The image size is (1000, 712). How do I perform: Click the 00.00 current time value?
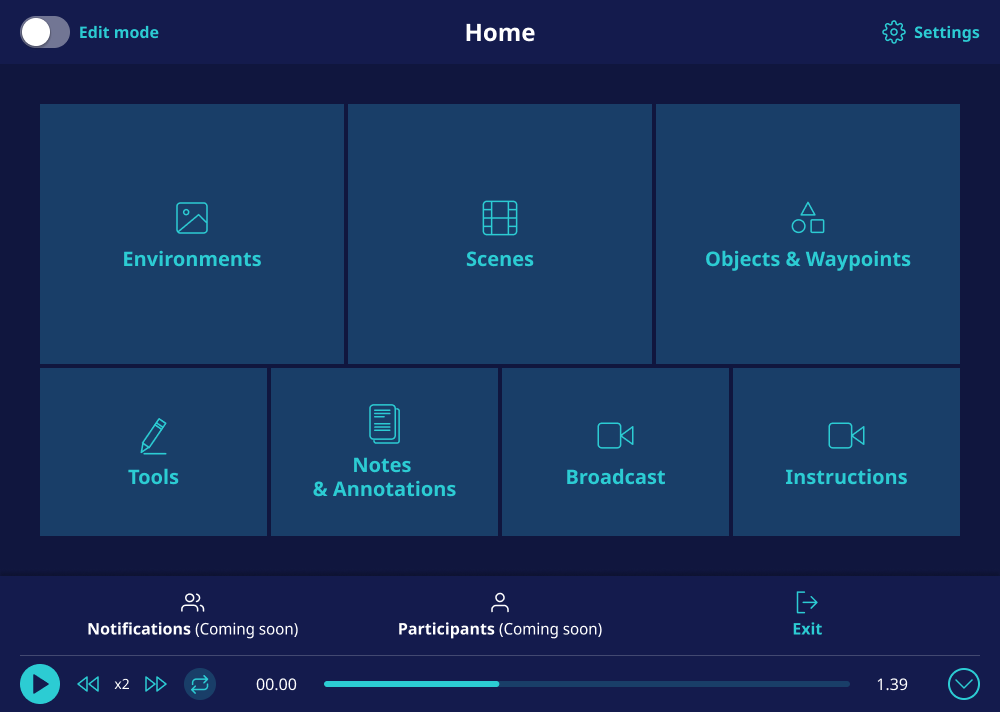click(x=276, y=685)
